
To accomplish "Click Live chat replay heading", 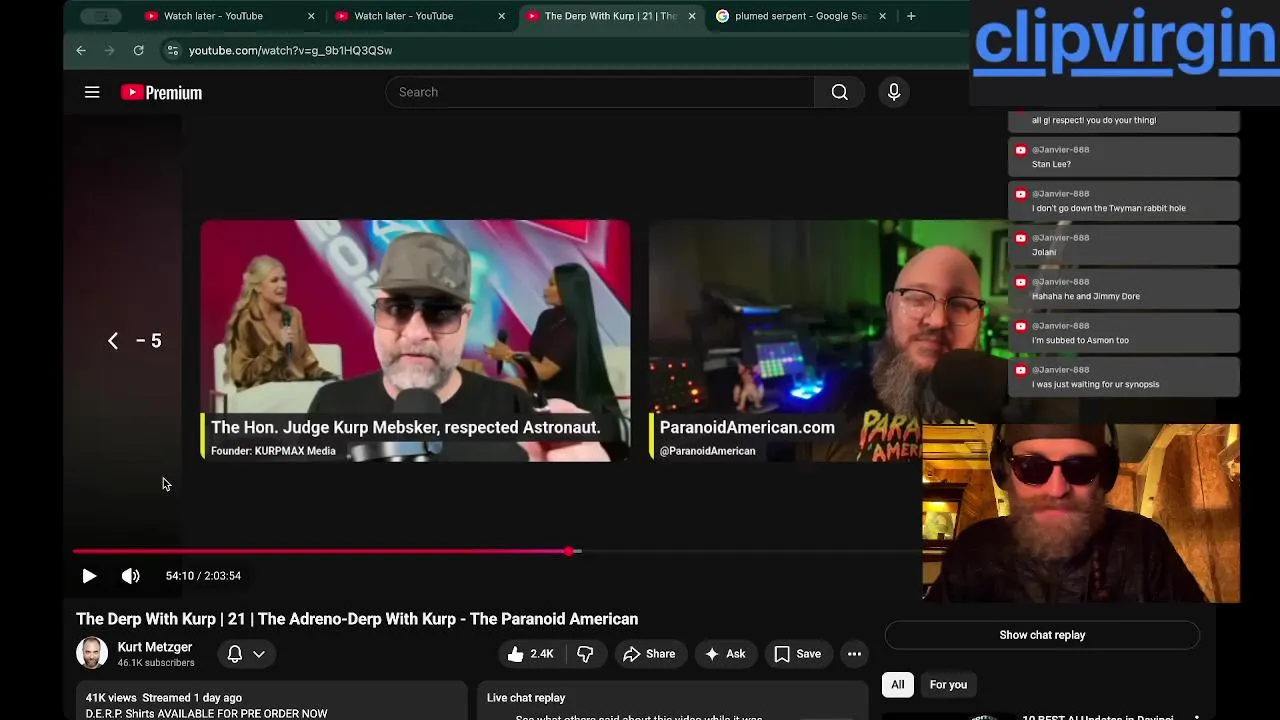I will [526, 698].
